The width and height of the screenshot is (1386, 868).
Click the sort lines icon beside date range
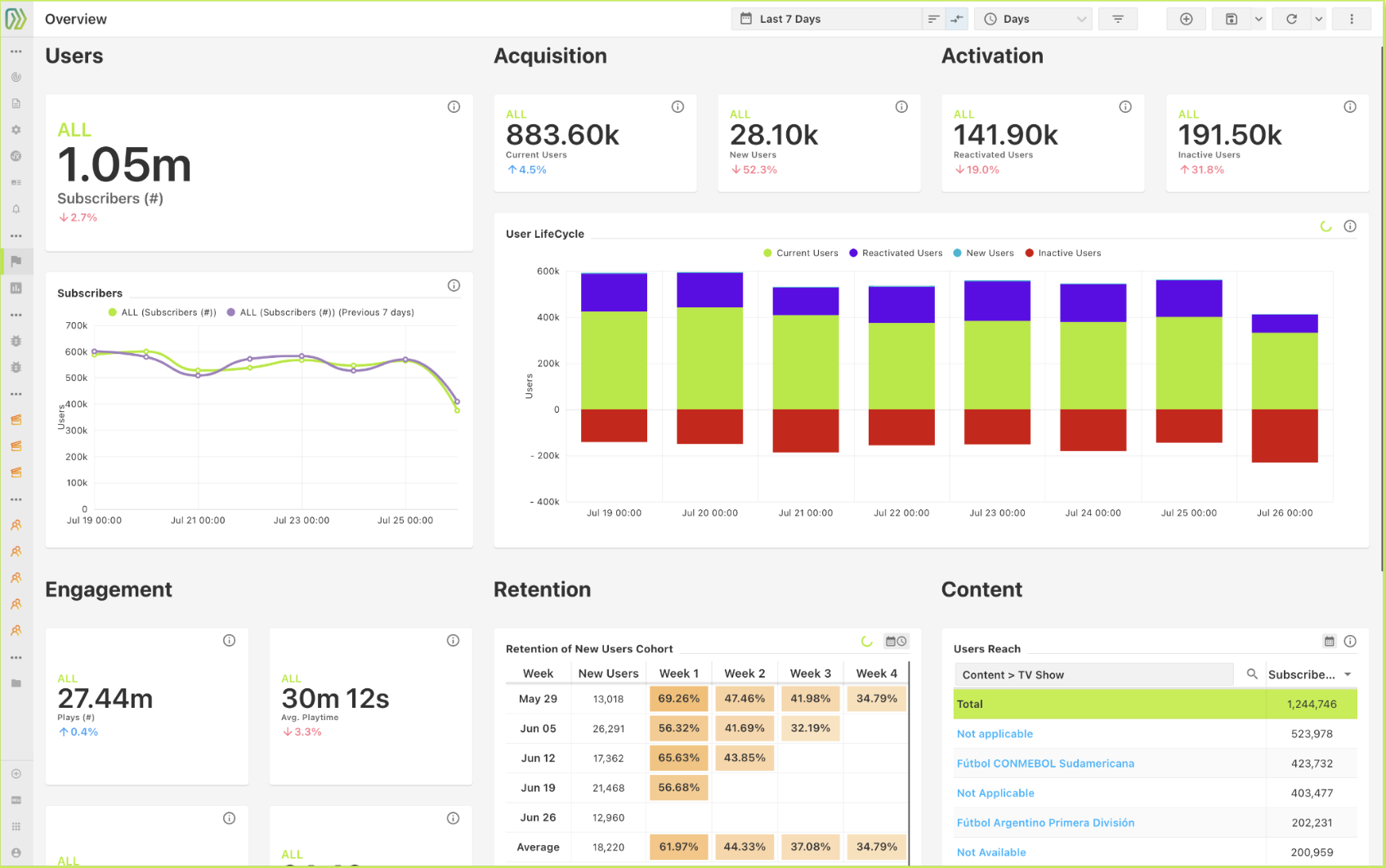tap(933, 19)
